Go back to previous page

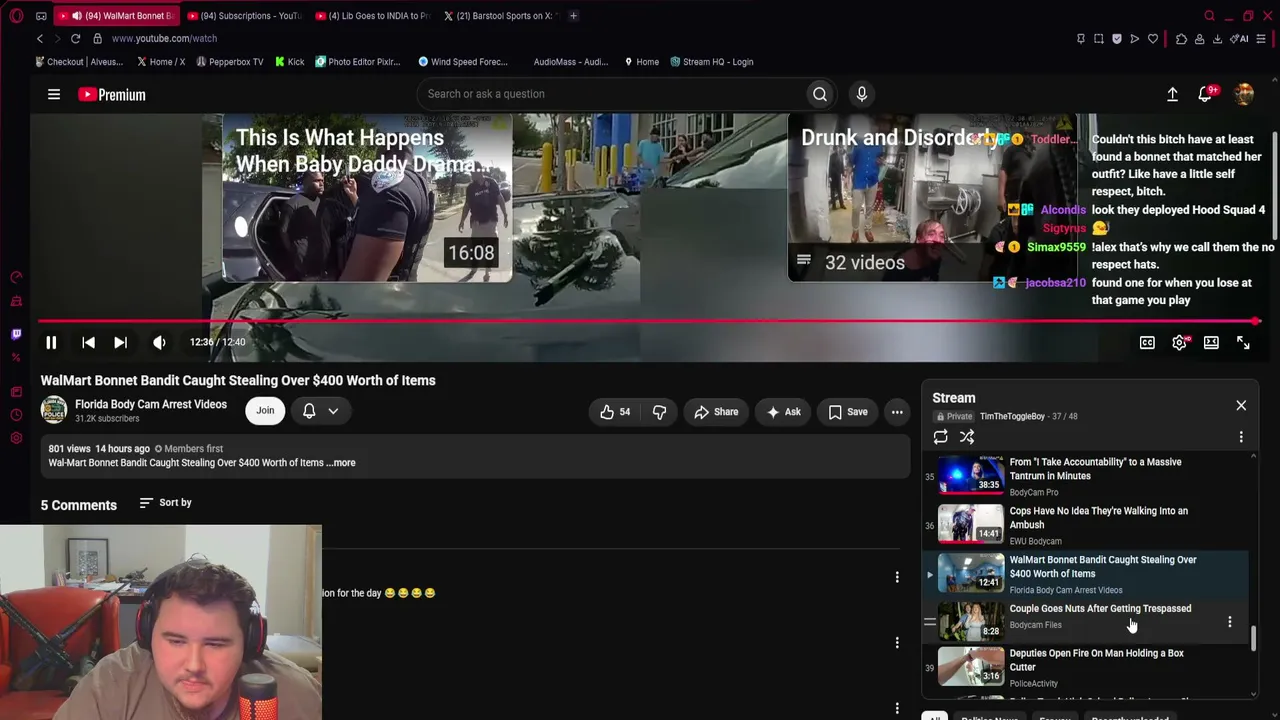click(40, 38)
